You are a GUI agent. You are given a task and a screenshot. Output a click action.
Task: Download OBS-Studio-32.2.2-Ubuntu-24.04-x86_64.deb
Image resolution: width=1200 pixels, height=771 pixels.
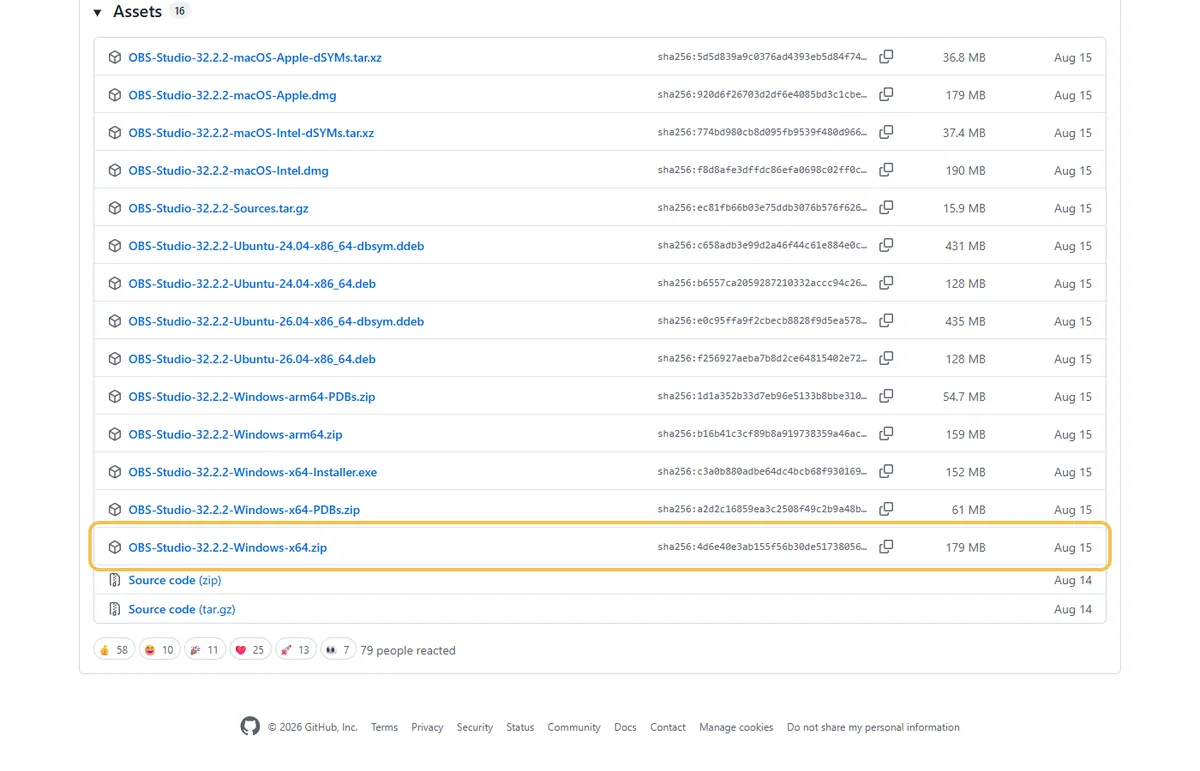[x=252, y=283]
